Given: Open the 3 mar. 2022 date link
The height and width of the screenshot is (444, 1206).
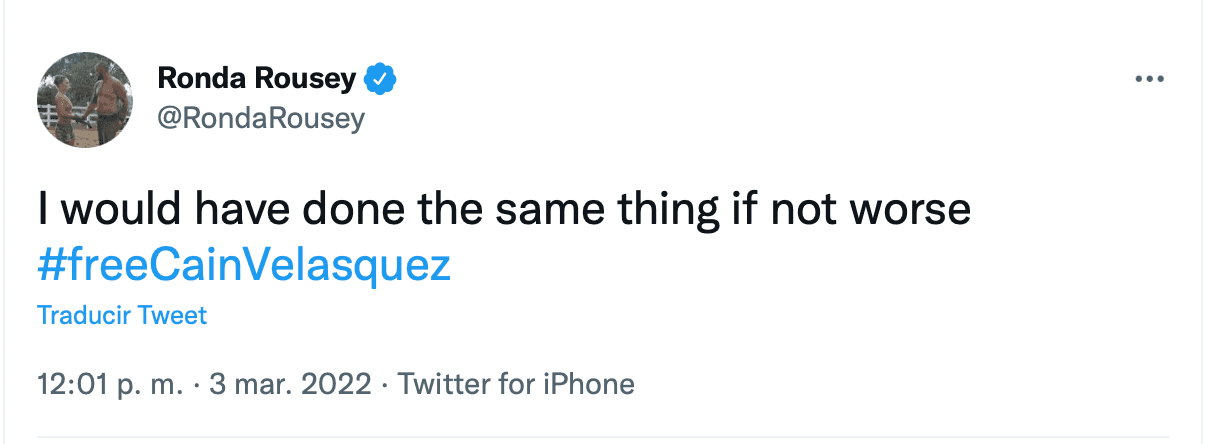Looking at the screenshot, I should (291, 384).
